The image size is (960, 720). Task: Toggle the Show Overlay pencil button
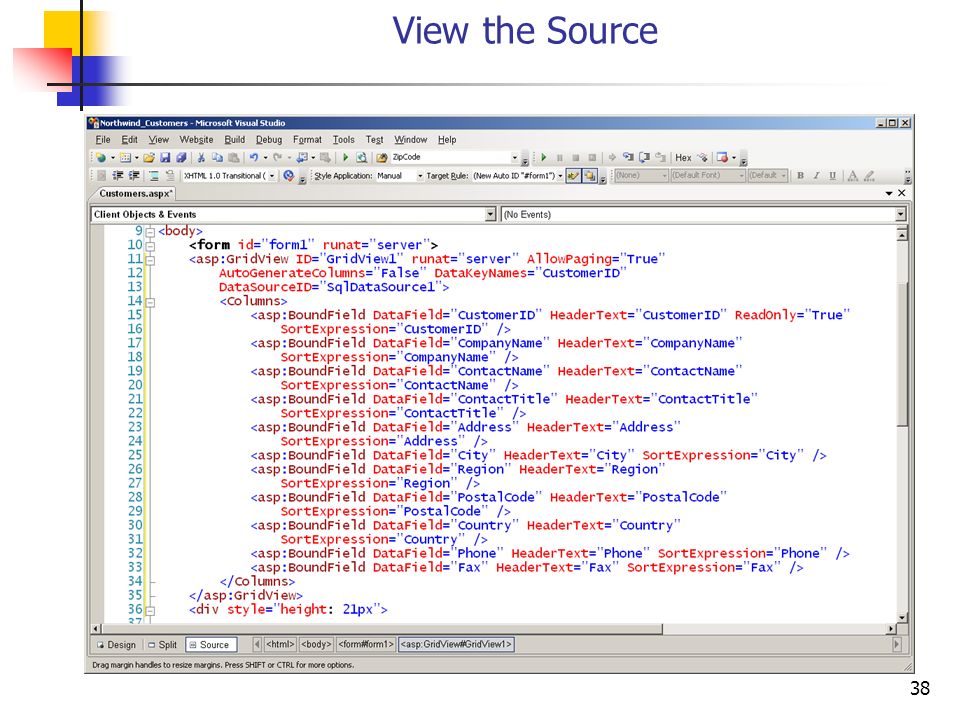point(573,176)
